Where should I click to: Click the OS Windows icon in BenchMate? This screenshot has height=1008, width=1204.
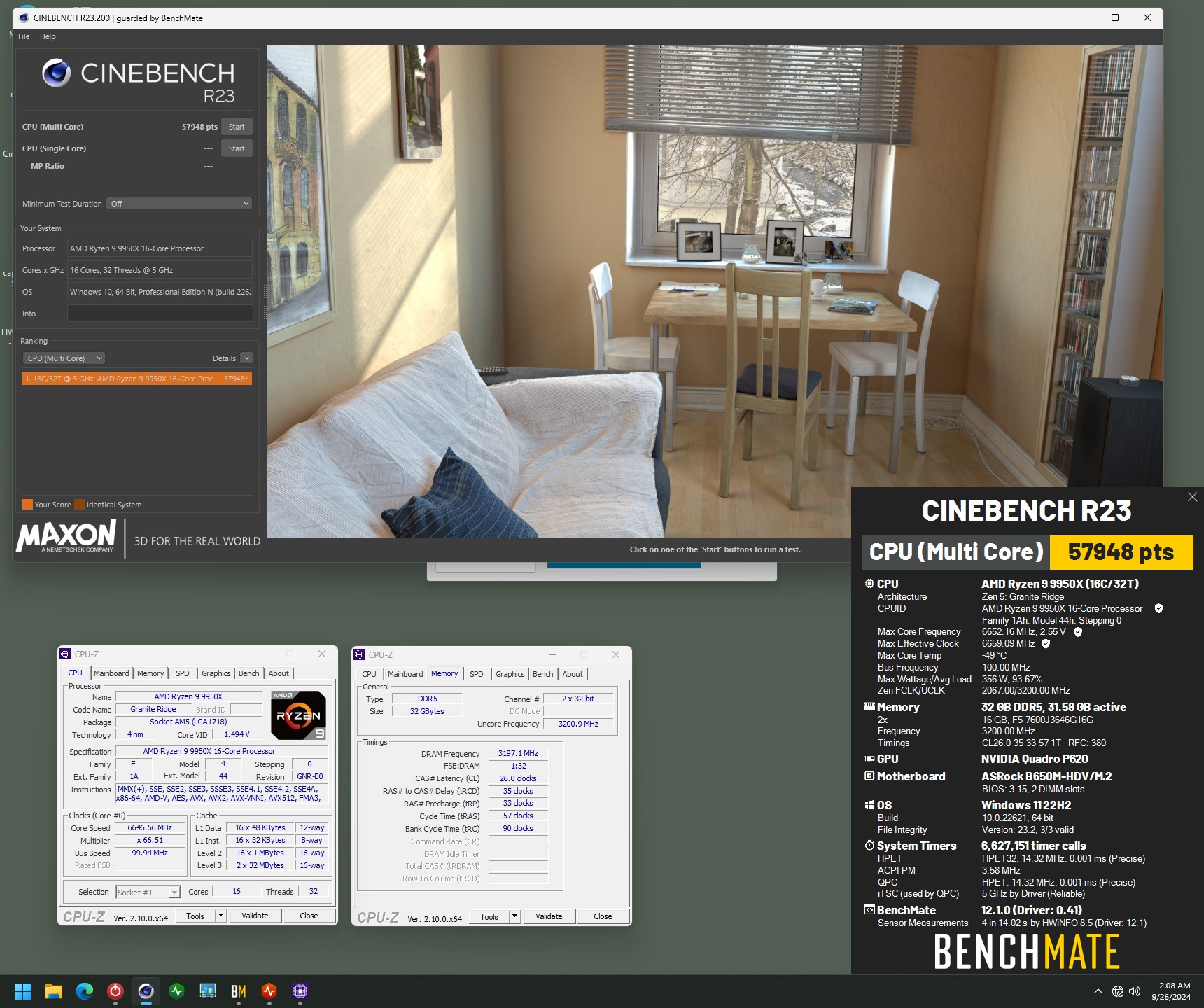869,805
